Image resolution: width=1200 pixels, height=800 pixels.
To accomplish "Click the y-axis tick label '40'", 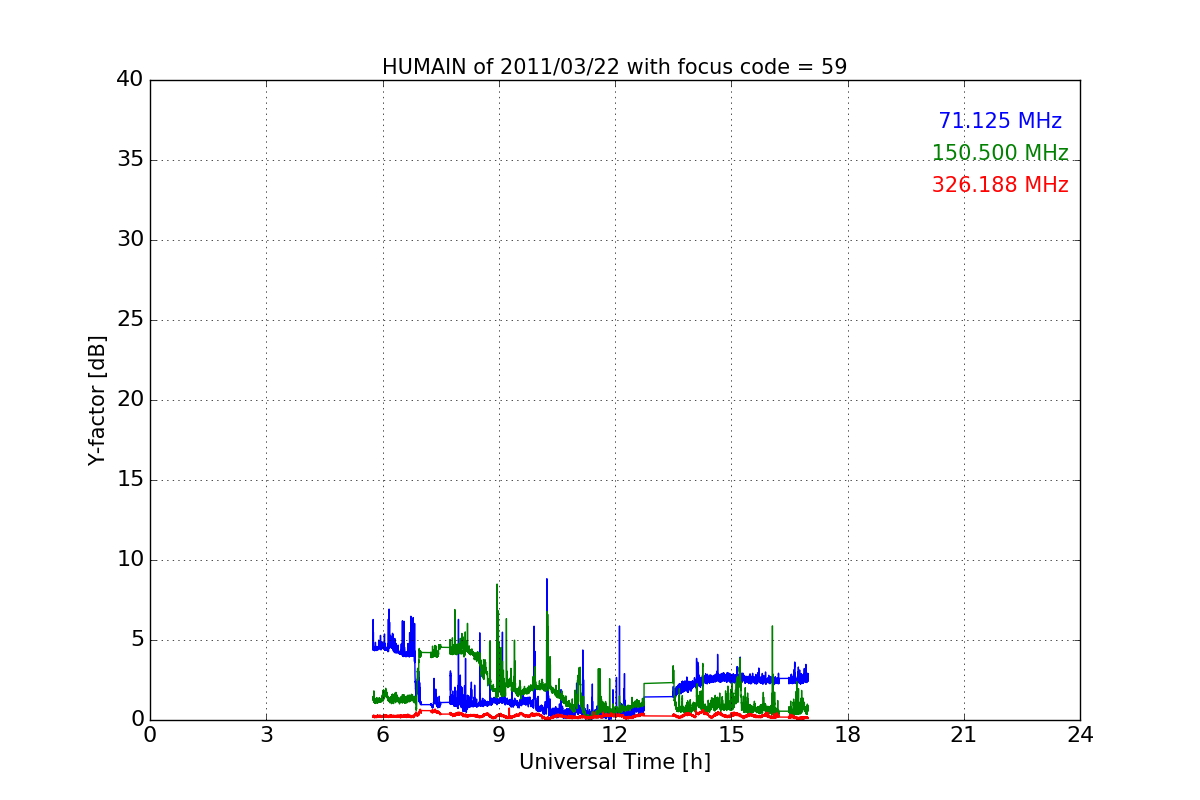I will (130, 80).
